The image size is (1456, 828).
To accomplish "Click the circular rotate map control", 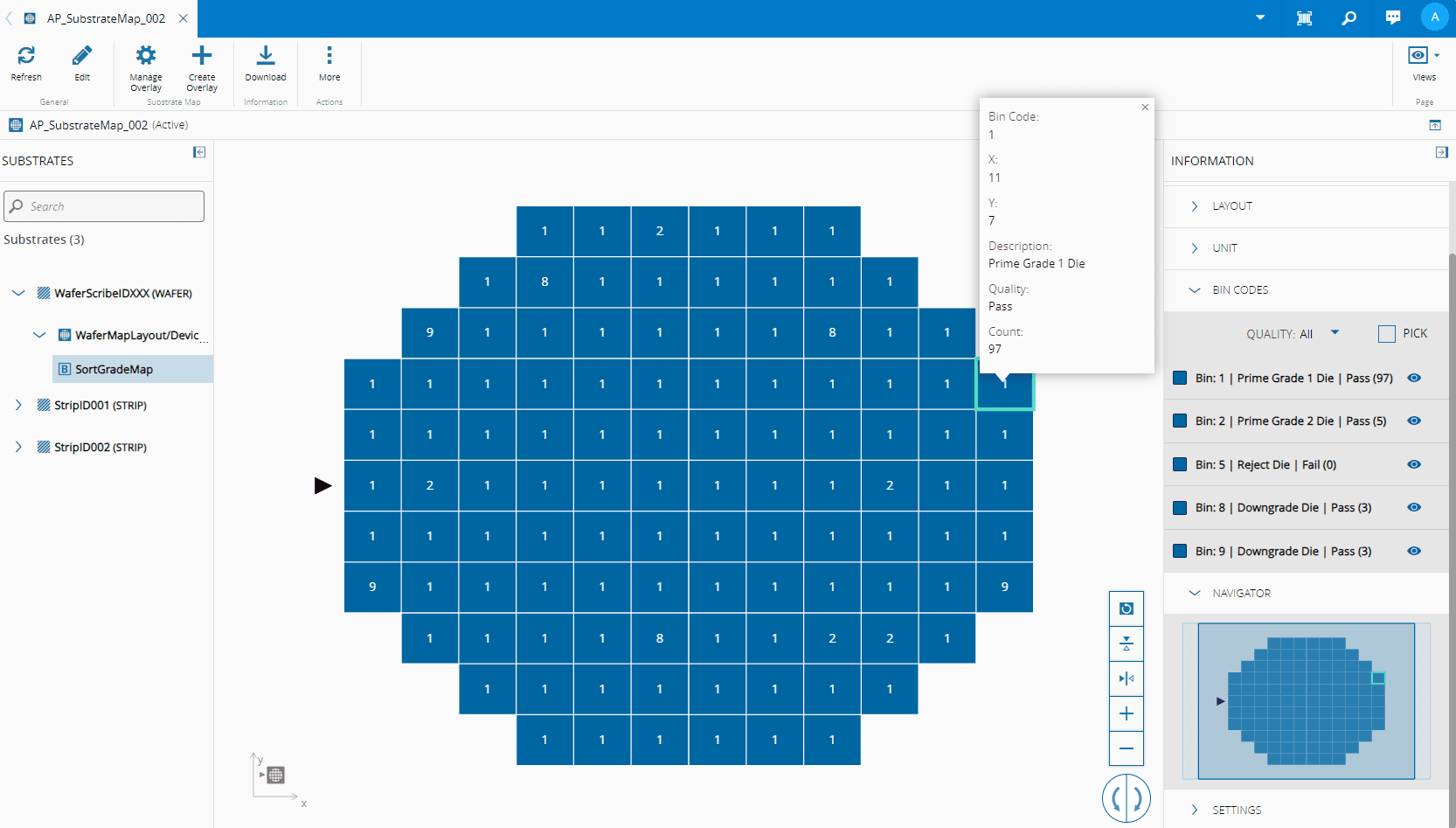I will pyautogui.click(x=1127, y=798).
